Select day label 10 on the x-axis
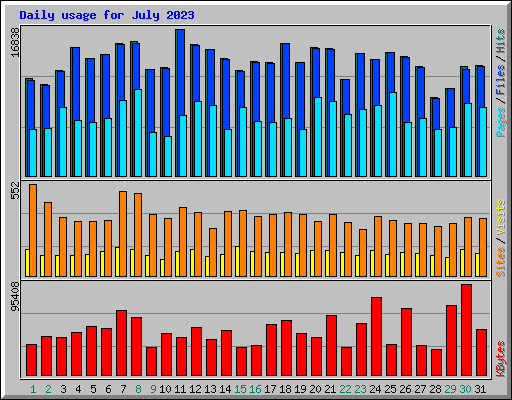The width and height of the screenshot is (512, 400). [x=165, y=389]
